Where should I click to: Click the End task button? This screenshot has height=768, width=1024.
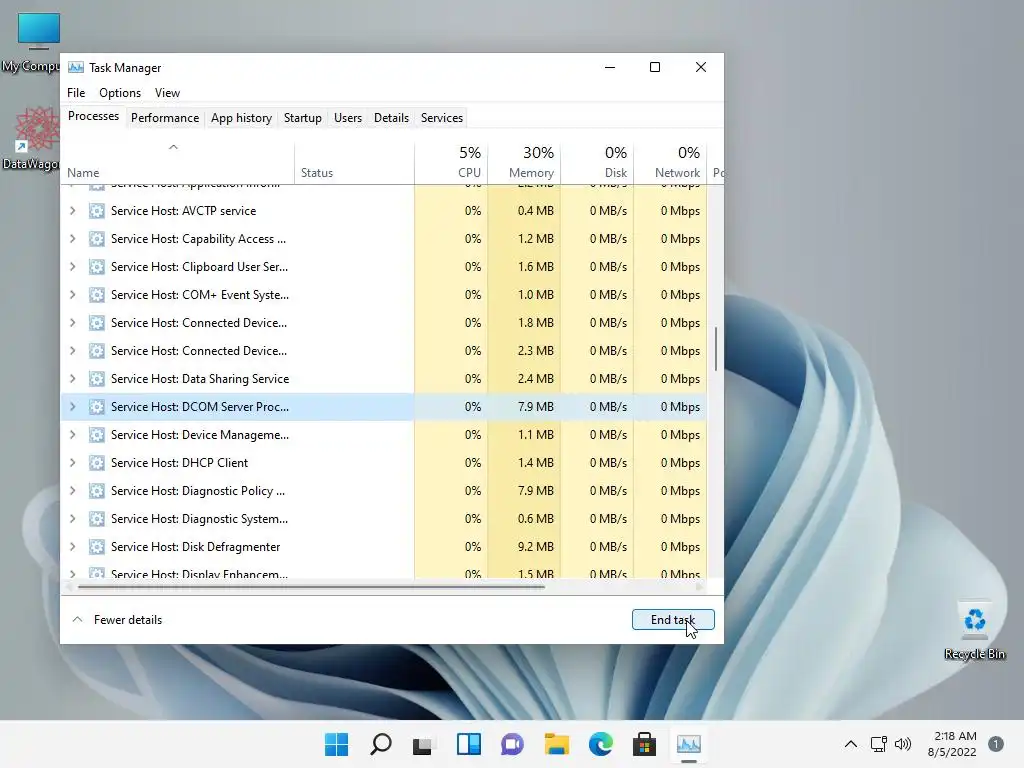pos(673,620)
